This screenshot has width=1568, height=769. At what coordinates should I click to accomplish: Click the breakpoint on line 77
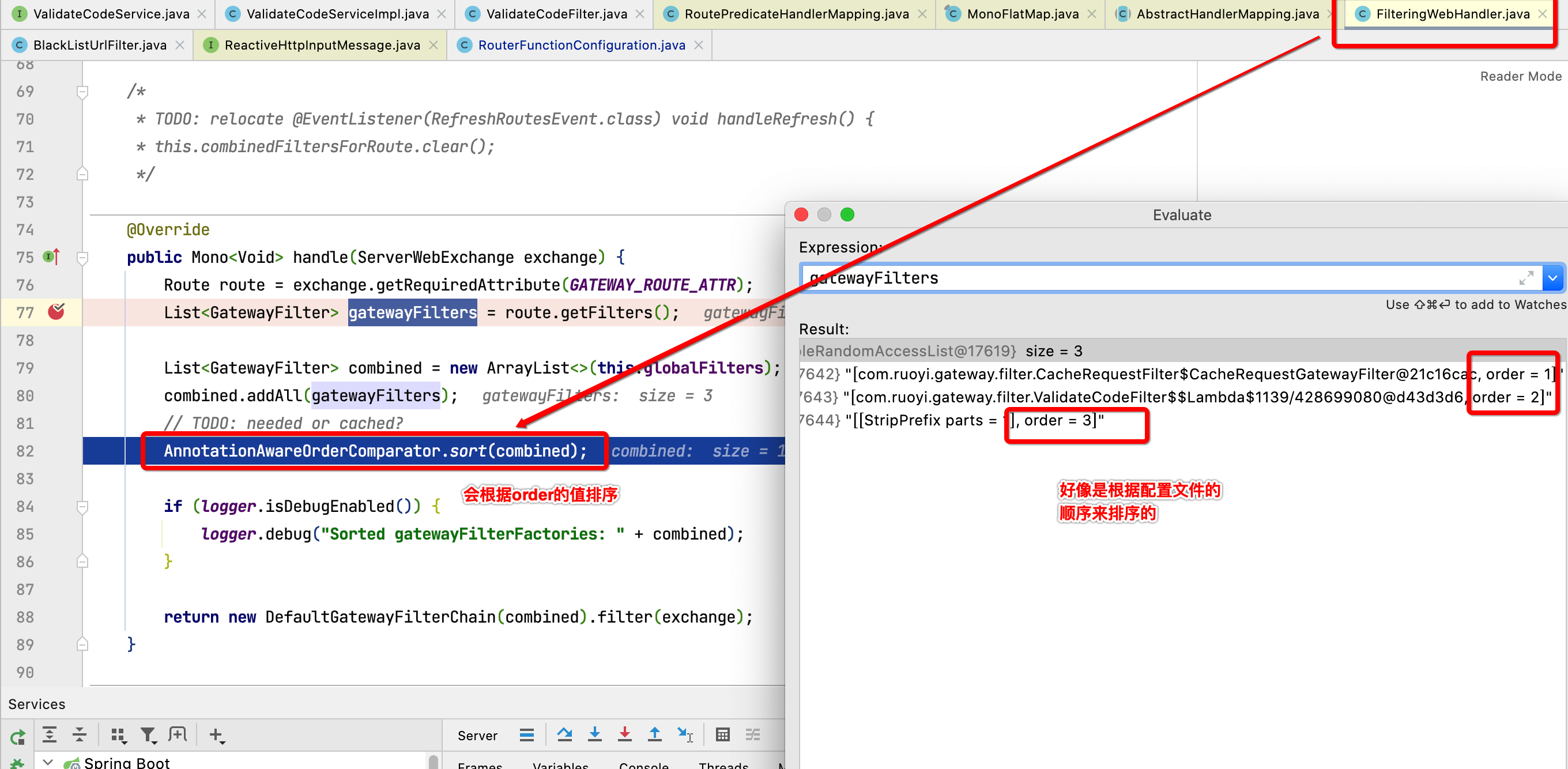coord(56,312)
